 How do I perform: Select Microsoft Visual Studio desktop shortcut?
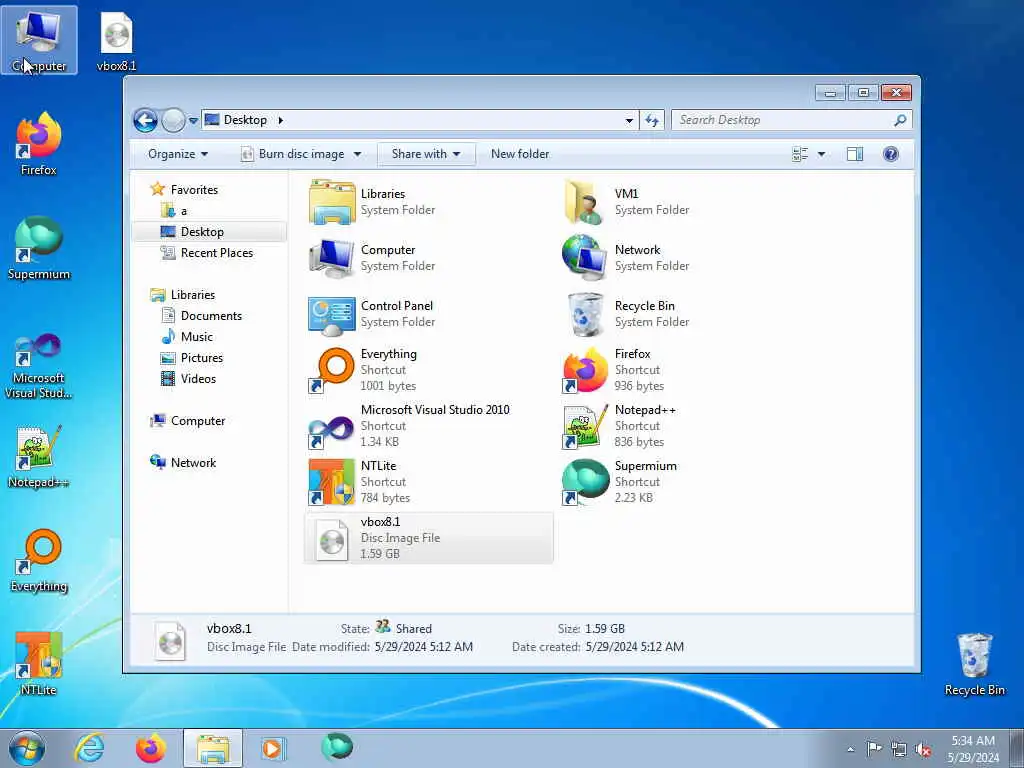tap(39, 366)
